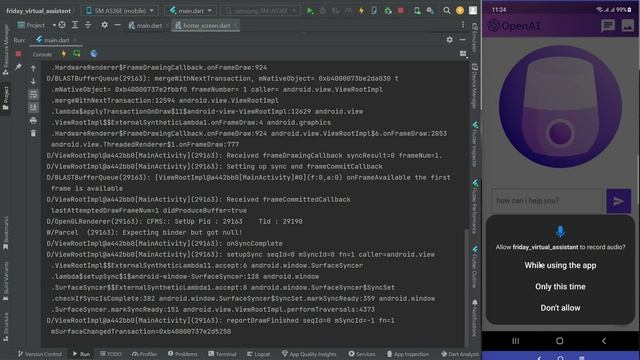Click the Android back navigation icon on the emulator
640x360 pixels.
(x=604, y=340)
